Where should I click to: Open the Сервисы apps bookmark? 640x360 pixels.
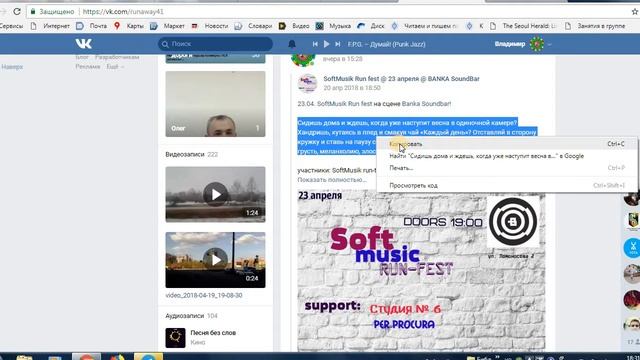pos(11,26)
